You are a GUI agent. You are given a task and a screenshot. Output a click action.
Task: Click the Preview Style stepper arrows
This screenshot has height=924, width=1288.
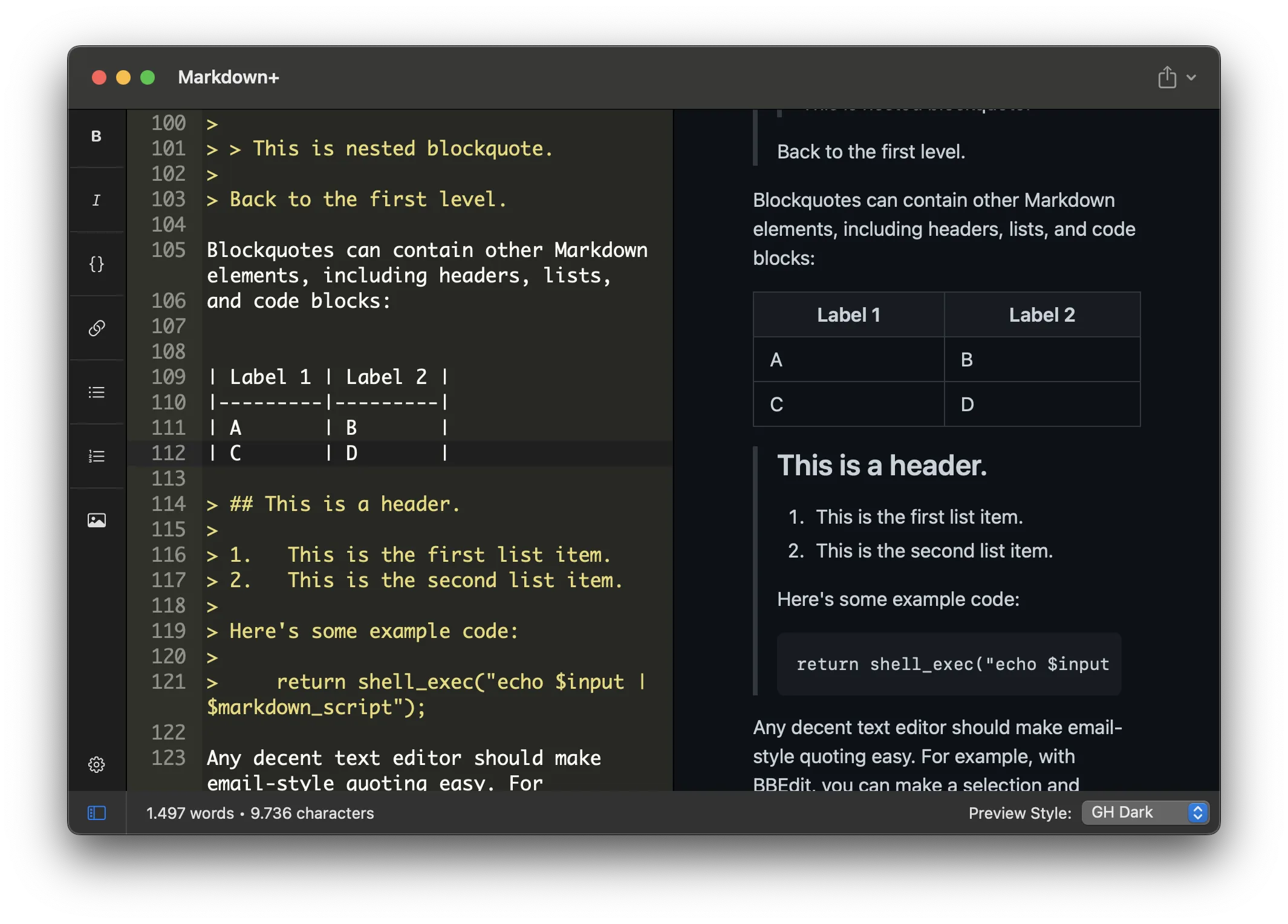[1197, 813]
